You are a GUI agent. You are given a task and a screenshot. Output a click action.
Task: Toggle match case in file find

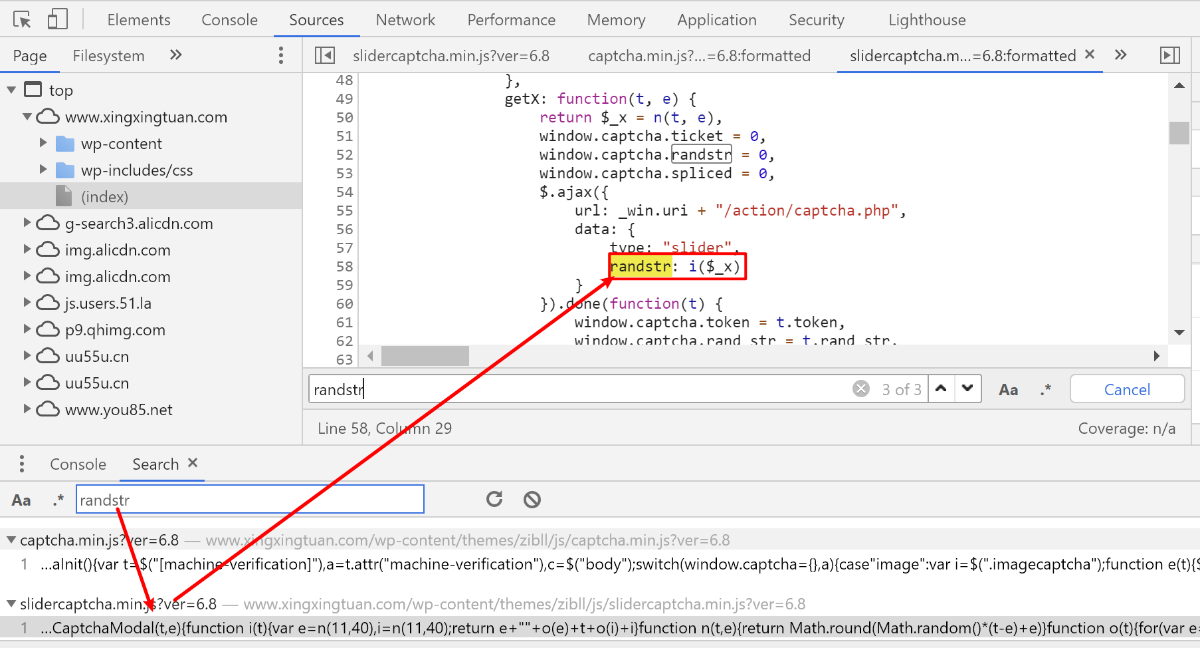click(1008, 389)
